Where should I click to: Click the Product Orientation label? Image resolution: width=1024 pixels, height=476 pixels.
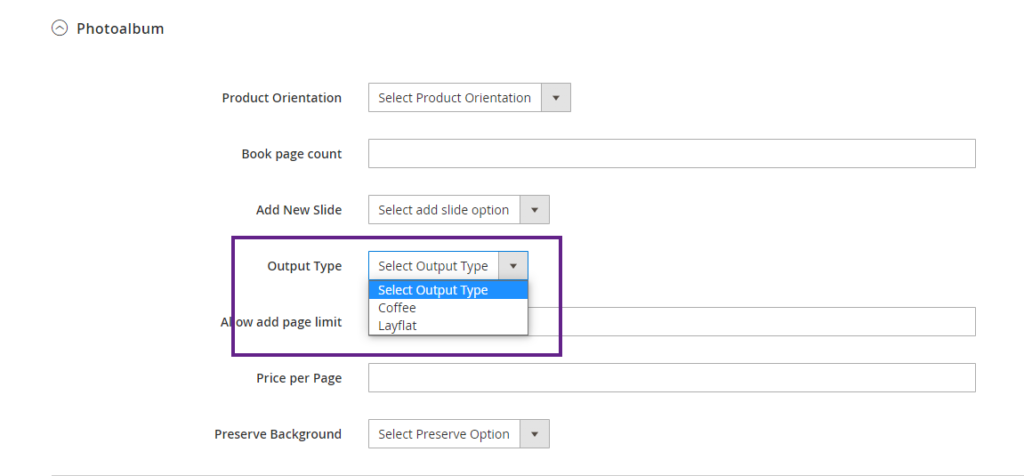[281, 98]
